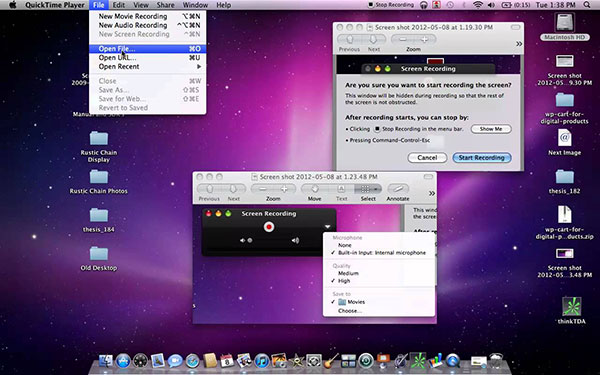
Task: Click the volume speaker icon in menu bar
Action: (x=491, y=5)
